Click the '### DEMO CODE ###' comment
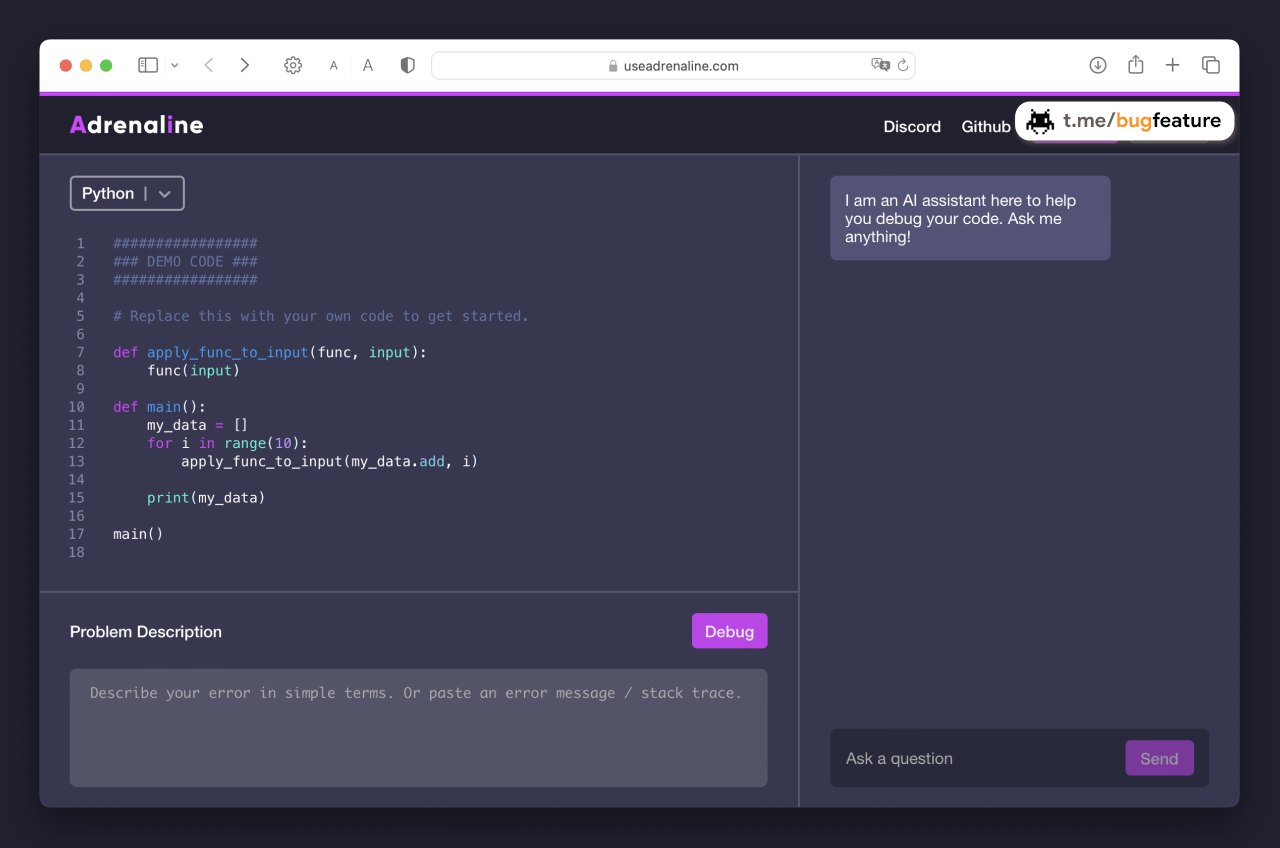The height and width of the screenshot is (848, 1280). pos(185,261)
